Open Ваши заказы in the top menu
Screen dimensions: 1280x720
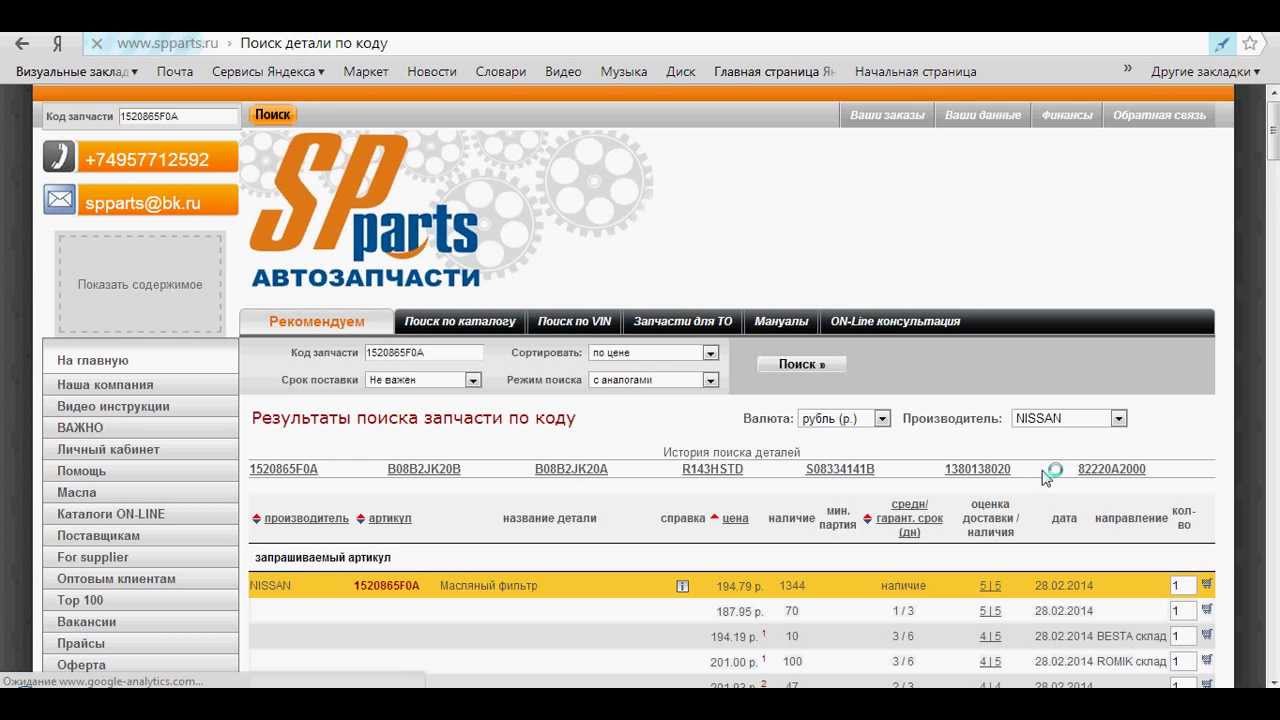(x=887, y=115)
